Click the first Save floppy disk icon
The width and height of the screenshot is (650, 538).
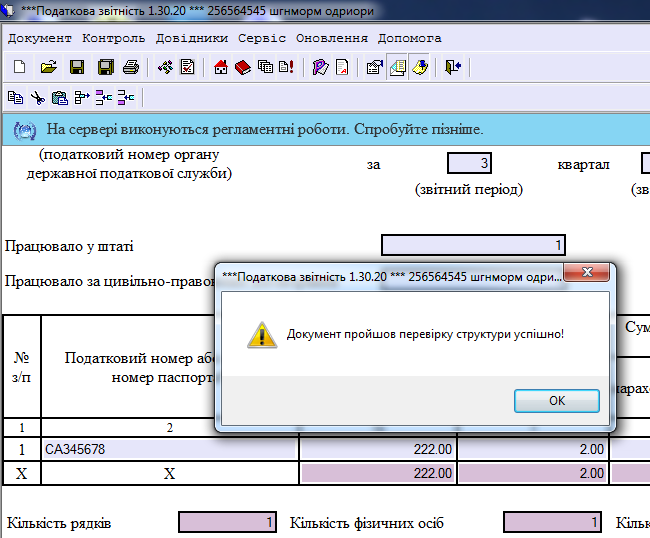coord(76,68)
